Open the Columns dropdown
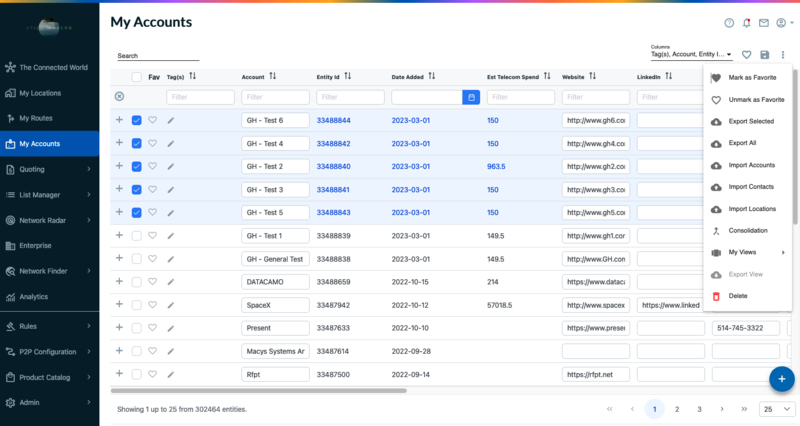Image resolution: width=800 pixels, height=426 pixels. (692, 55)
